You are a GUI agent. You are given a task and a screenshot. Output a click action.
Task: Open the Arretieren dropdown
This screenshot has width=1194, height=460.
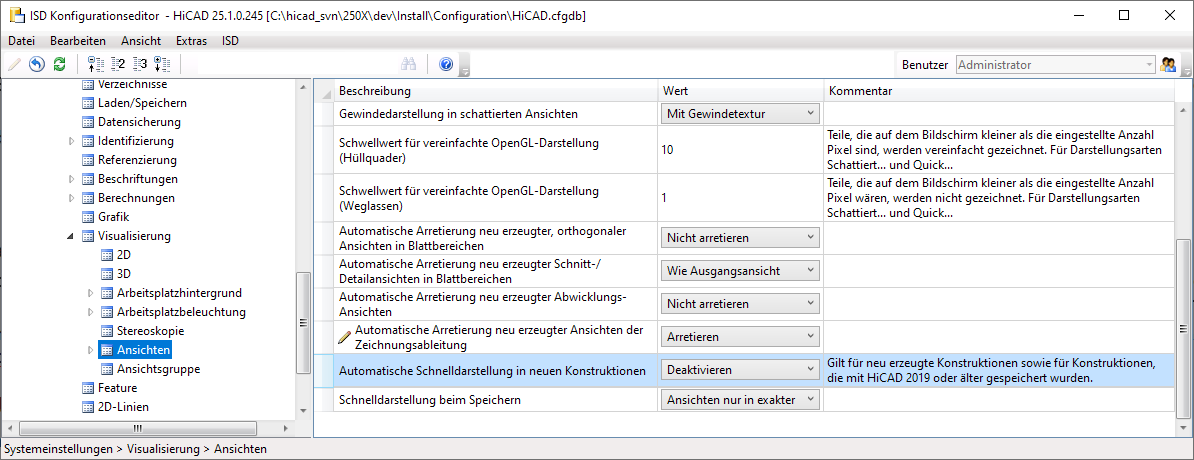(740, 336)
